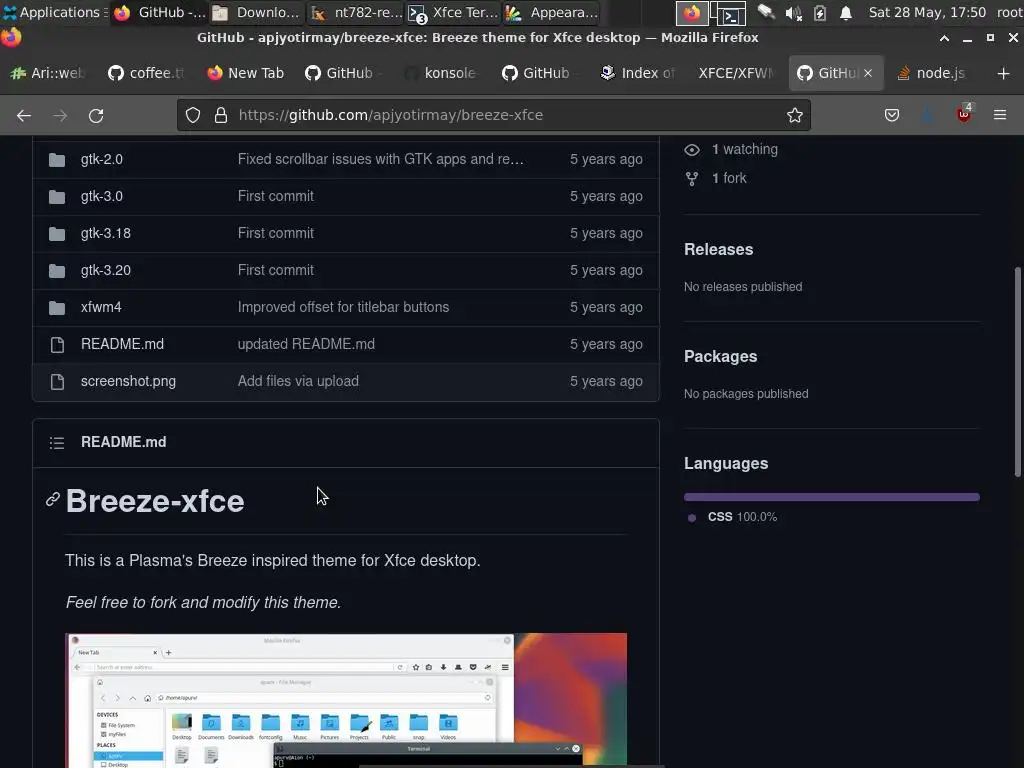Image resolution: width=1024 pixels, height=768 pixels.
Task: Click the xfwm4 folder icon
Action: (x=57, y=307)
